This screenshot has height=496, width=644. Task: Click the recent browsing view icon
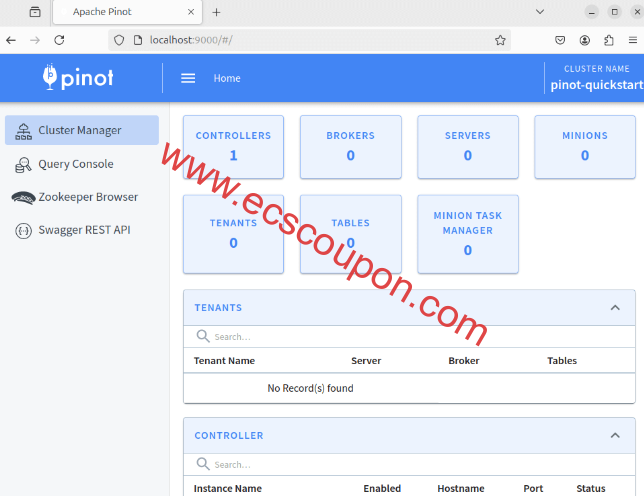pyautogui.click(x=35, y=12)
